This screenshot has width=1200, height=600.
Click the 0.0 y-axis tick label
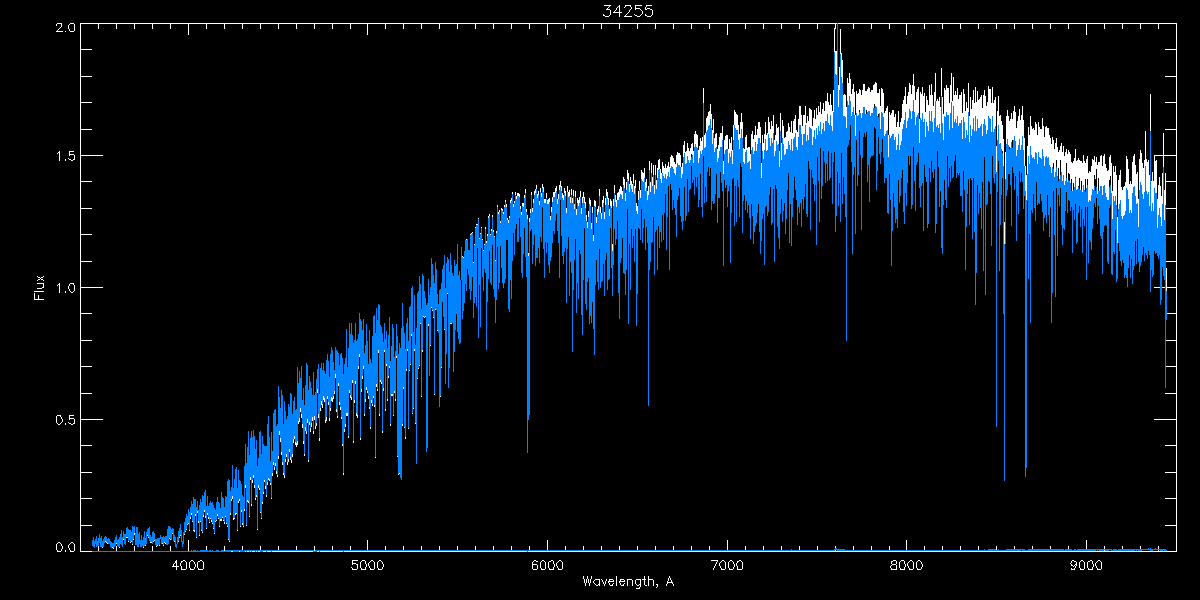66,547
